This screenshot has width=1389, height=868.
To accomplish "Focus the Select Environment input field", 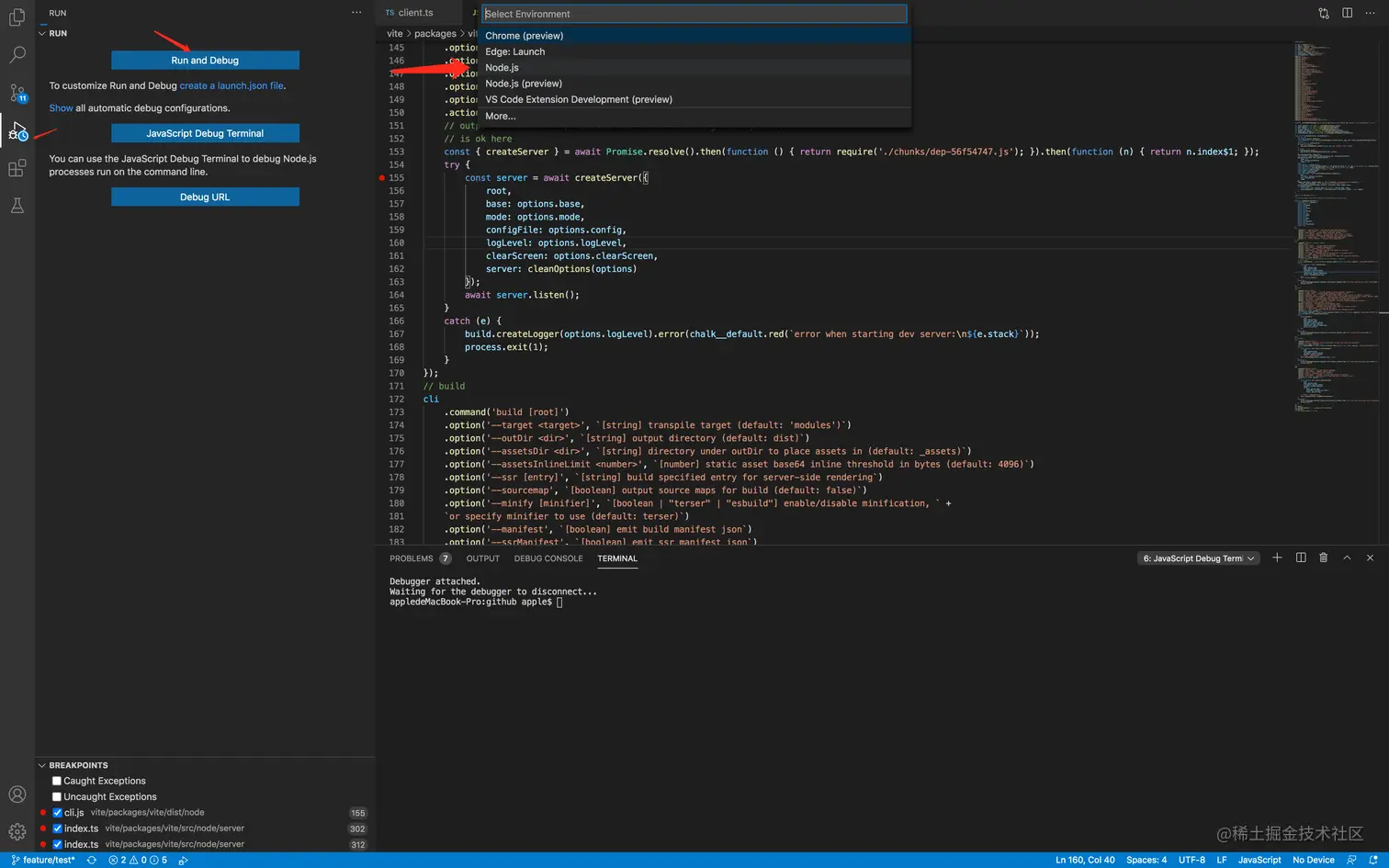I will click(694, 14).
